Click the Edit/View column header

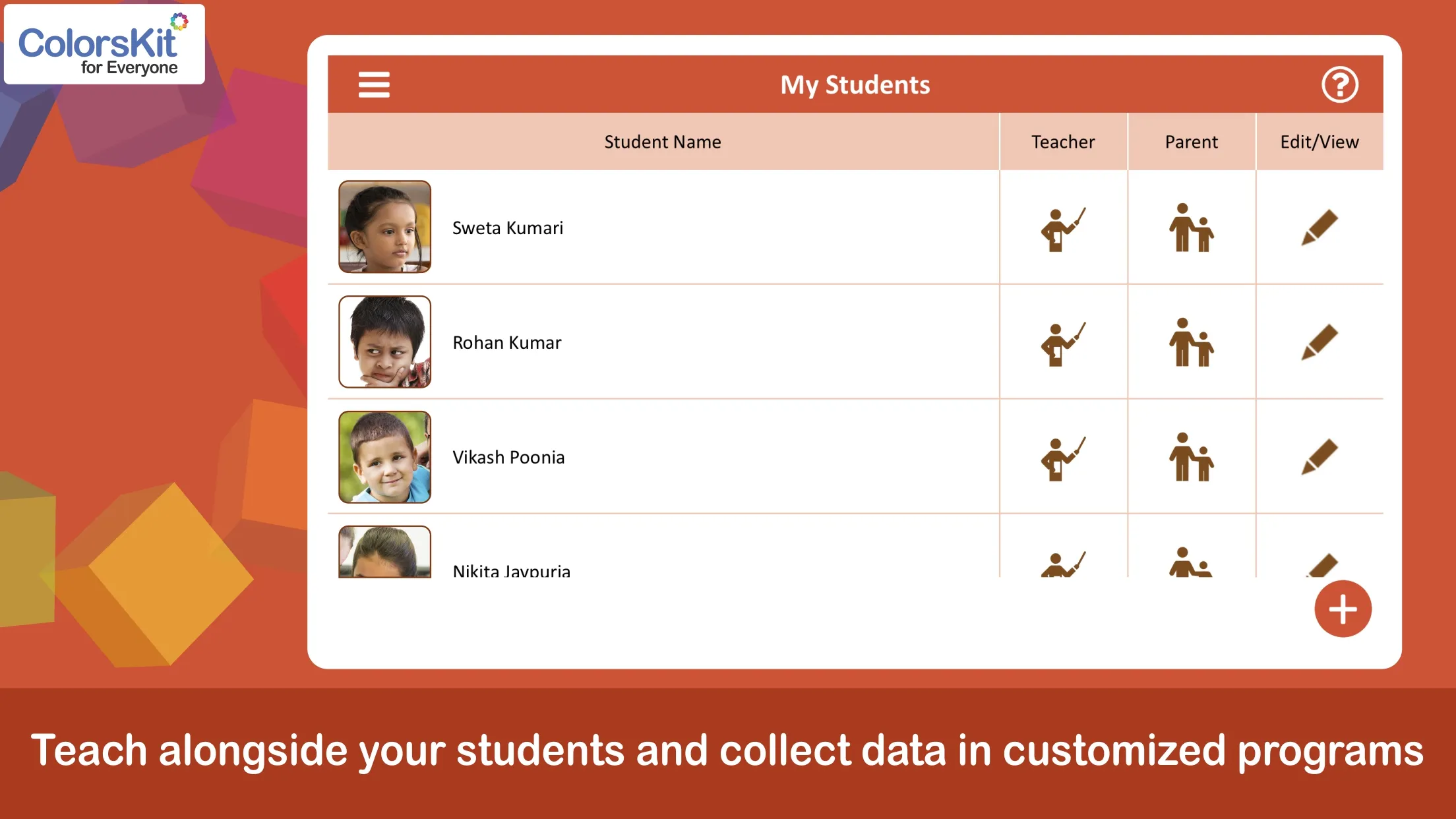coord(1319,142)
